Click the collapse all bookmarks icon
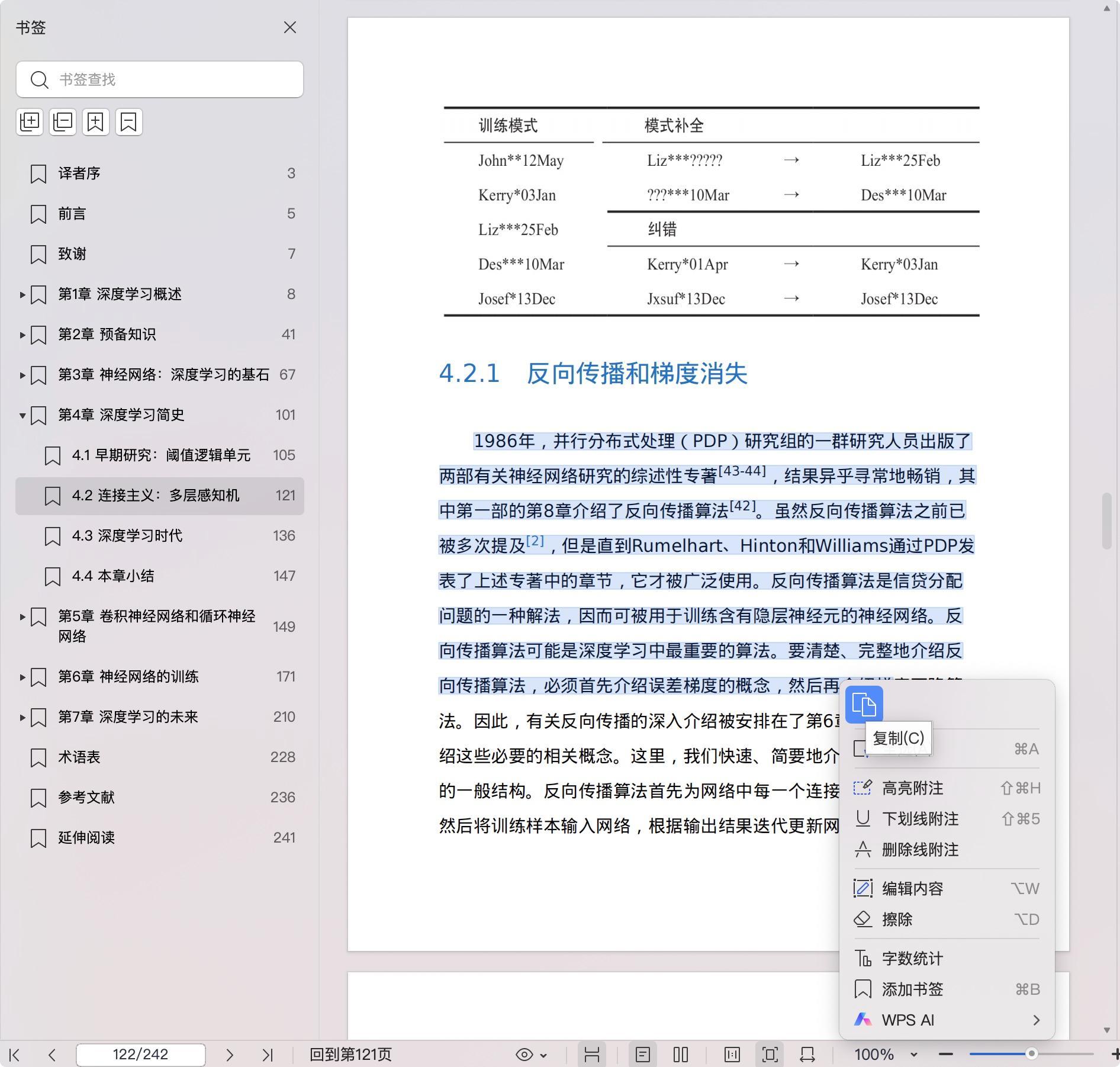The height and width of the screenshot is (1067, 1120). click(63, 122)
